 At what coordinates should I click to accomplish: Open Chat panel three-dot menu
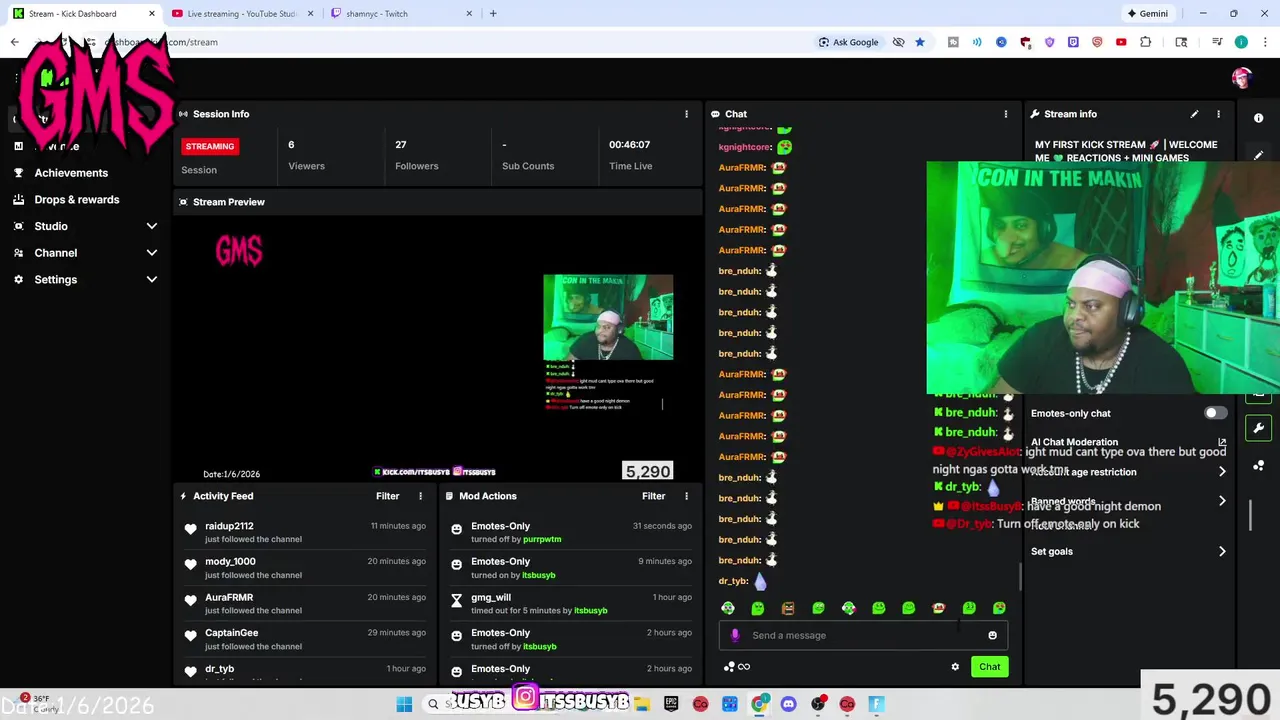pyautogui.click(x=1006, y=114)
